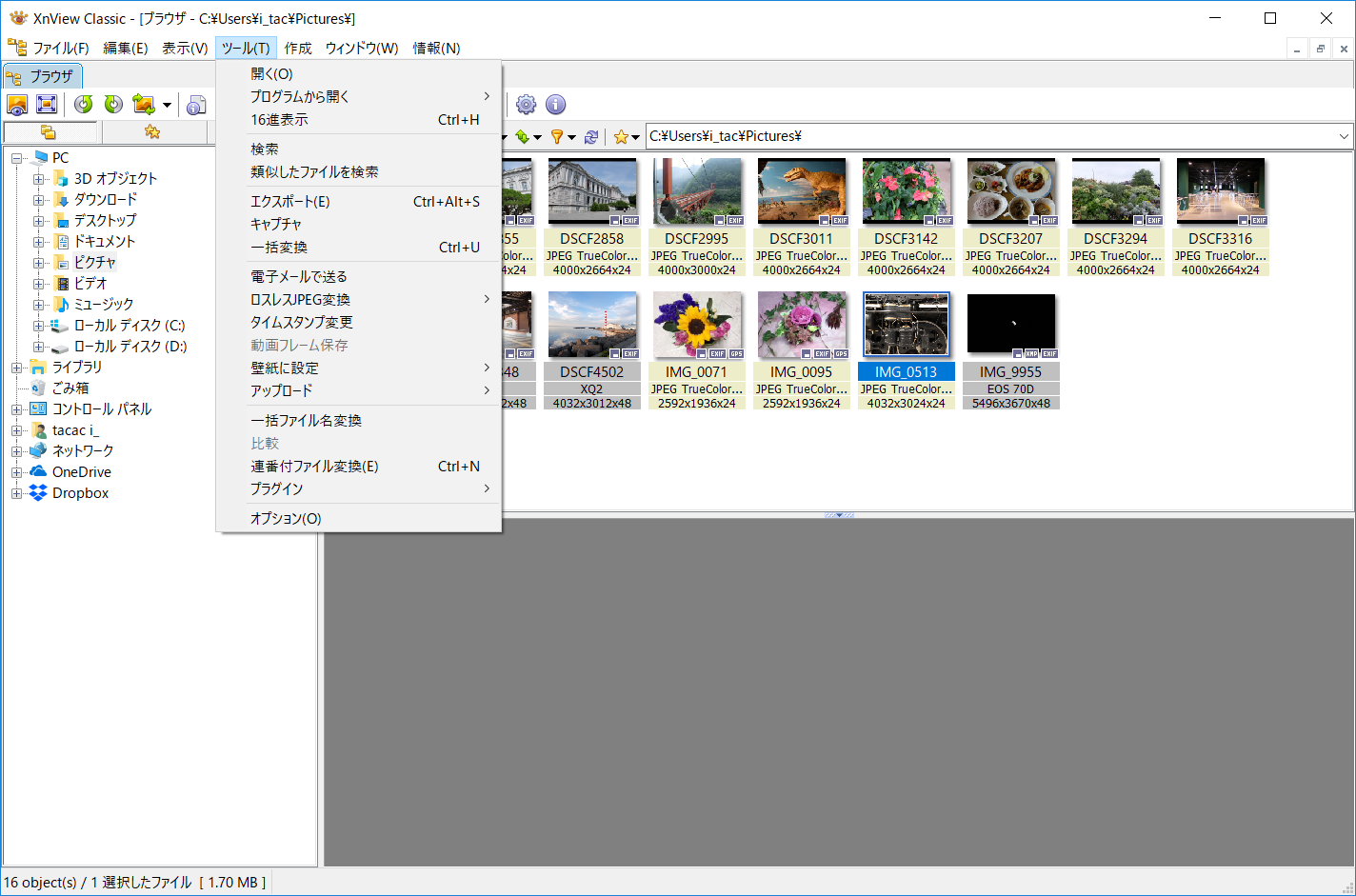
Task: Open the 表示(V) menu
Action: coord(185,49)
